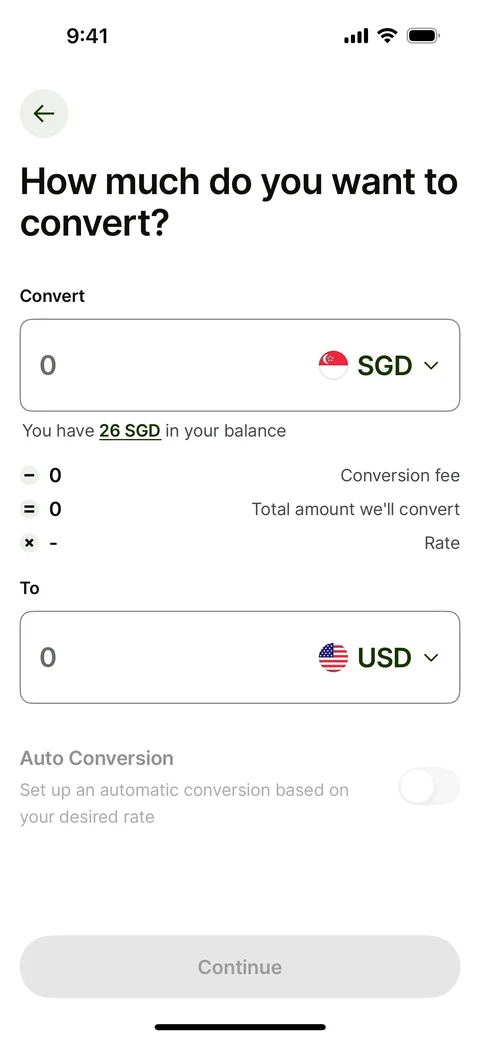Tap the Auto Conversion heading
480x1040 pixels.
click(97, 758)
